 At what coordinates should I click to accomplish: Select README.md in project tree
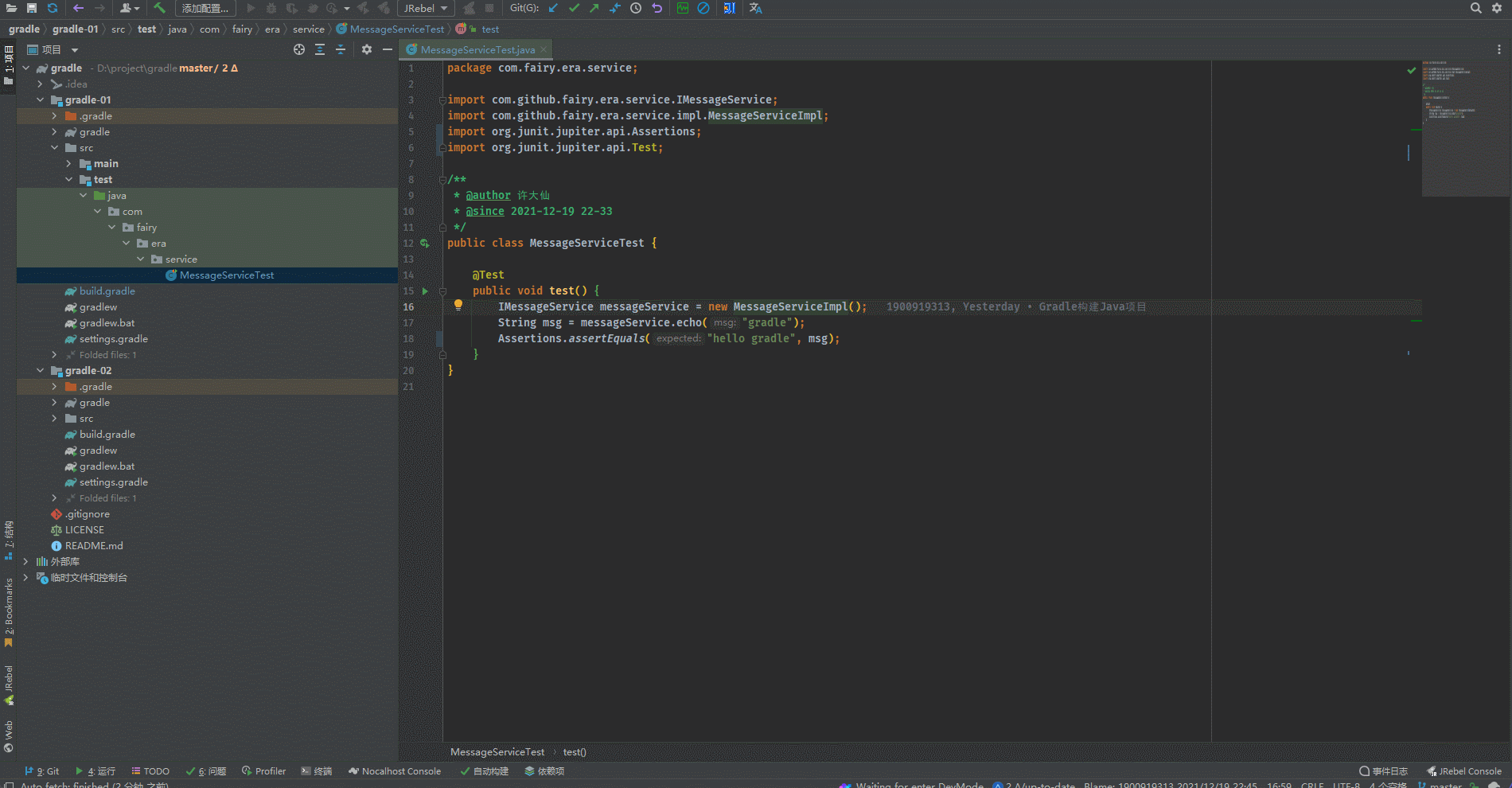click(94, 546)
